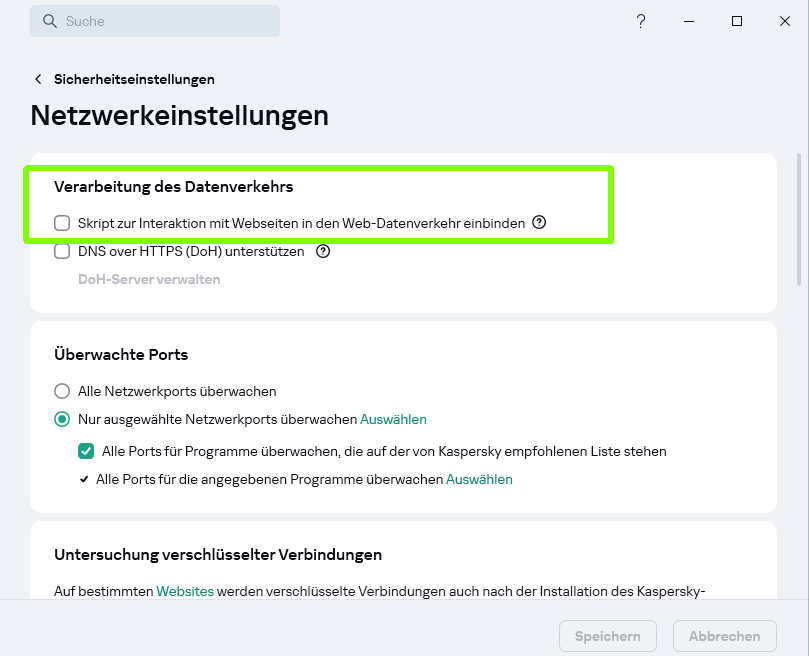
Task: Maximize the settings window
Action: pyautogui.click(x=737, y=21)
